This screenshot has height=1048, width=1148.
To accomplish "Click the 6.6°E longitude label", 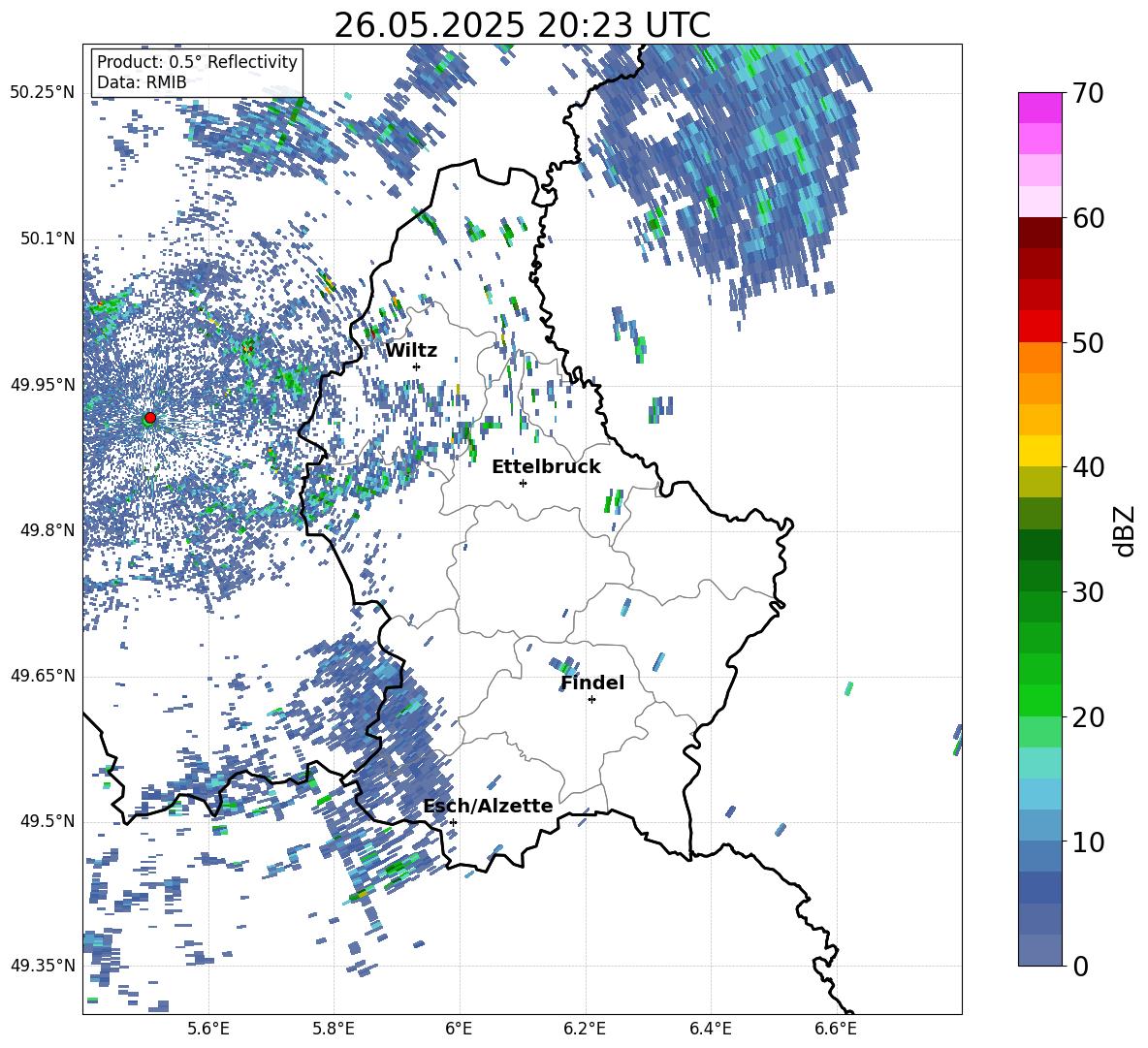I will coord(836,1029).
